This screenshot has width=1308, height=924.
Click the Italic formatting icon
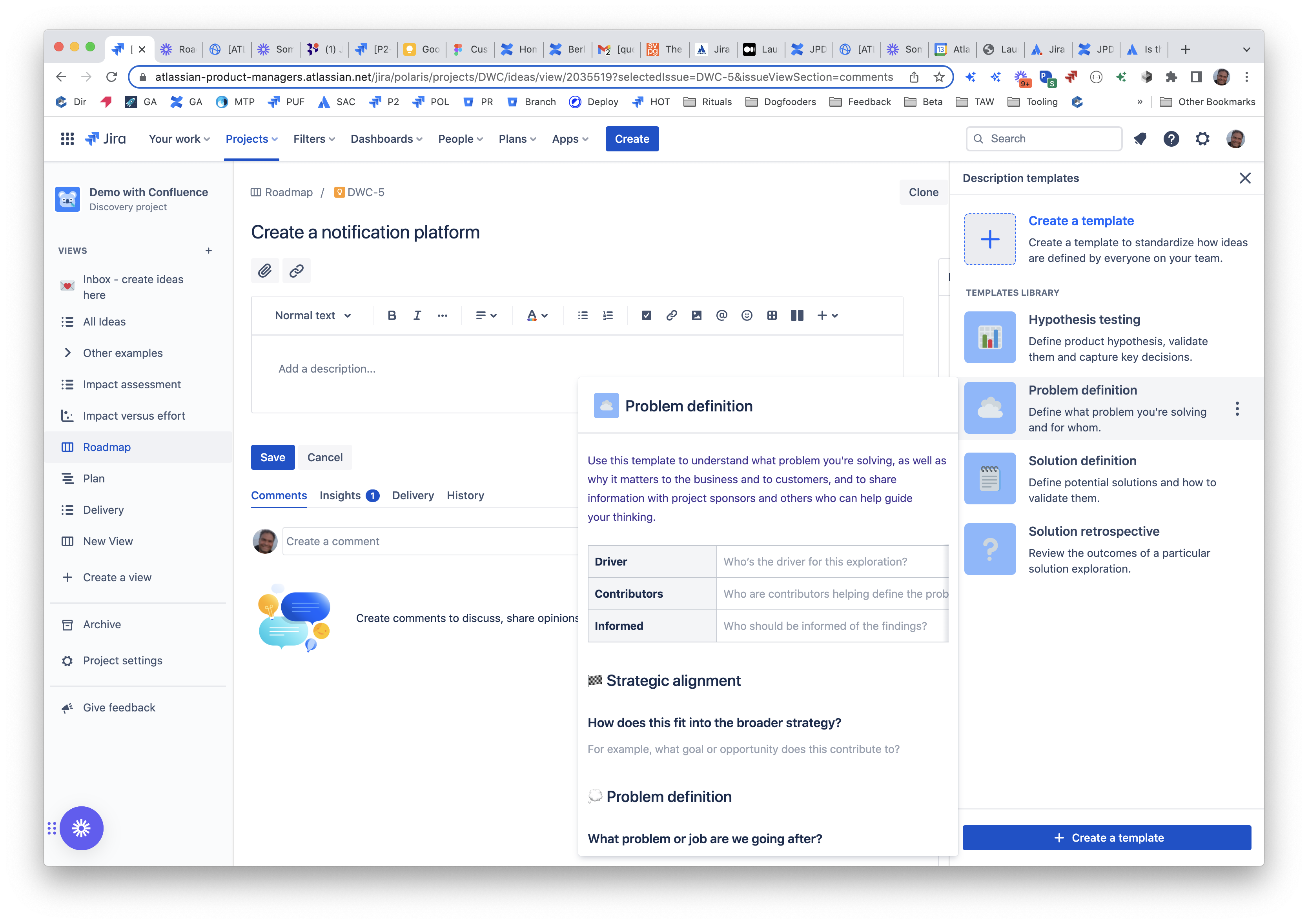tap(417, 316)
